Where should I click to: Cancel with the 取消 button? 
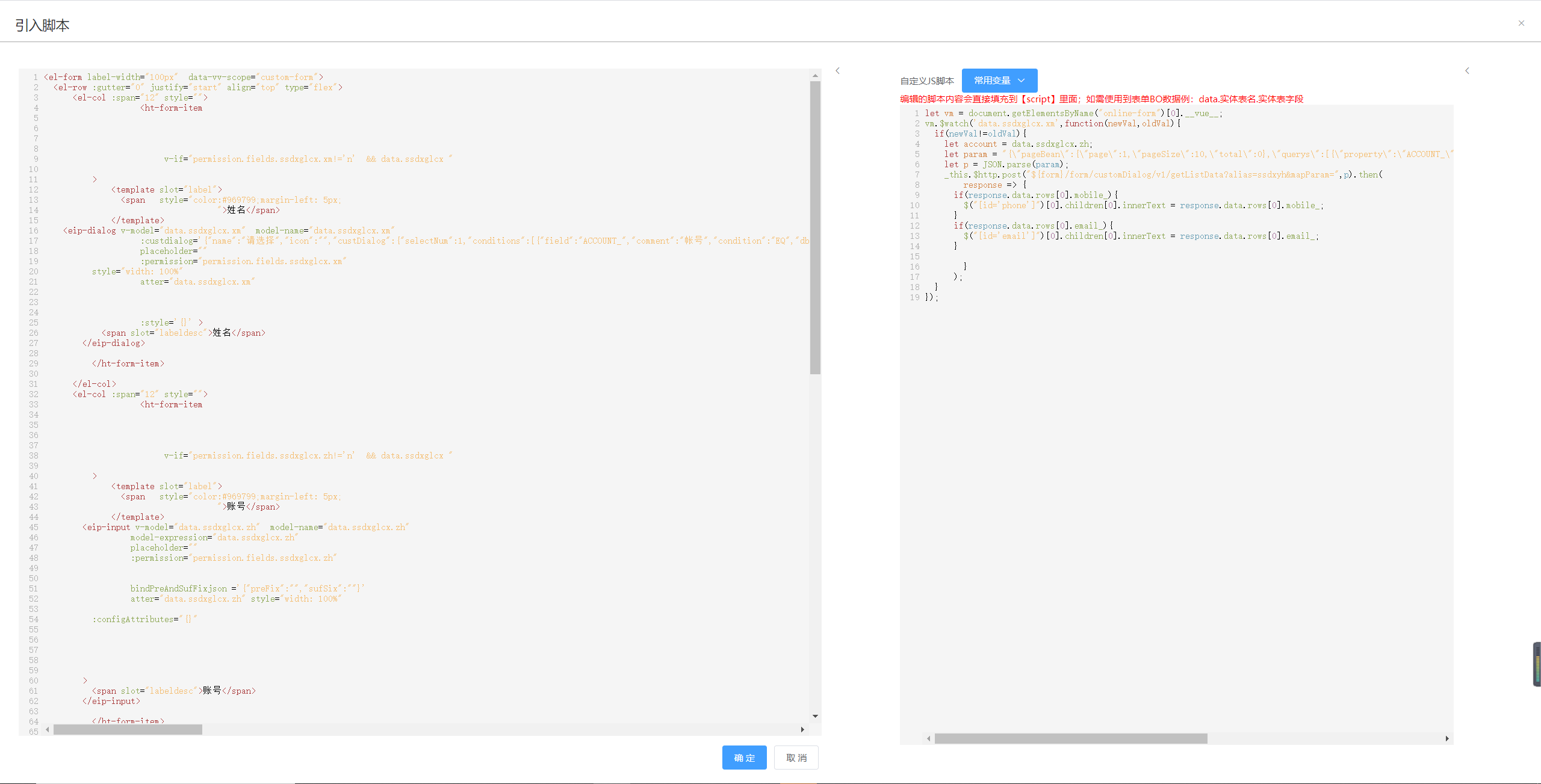point(796,758)
